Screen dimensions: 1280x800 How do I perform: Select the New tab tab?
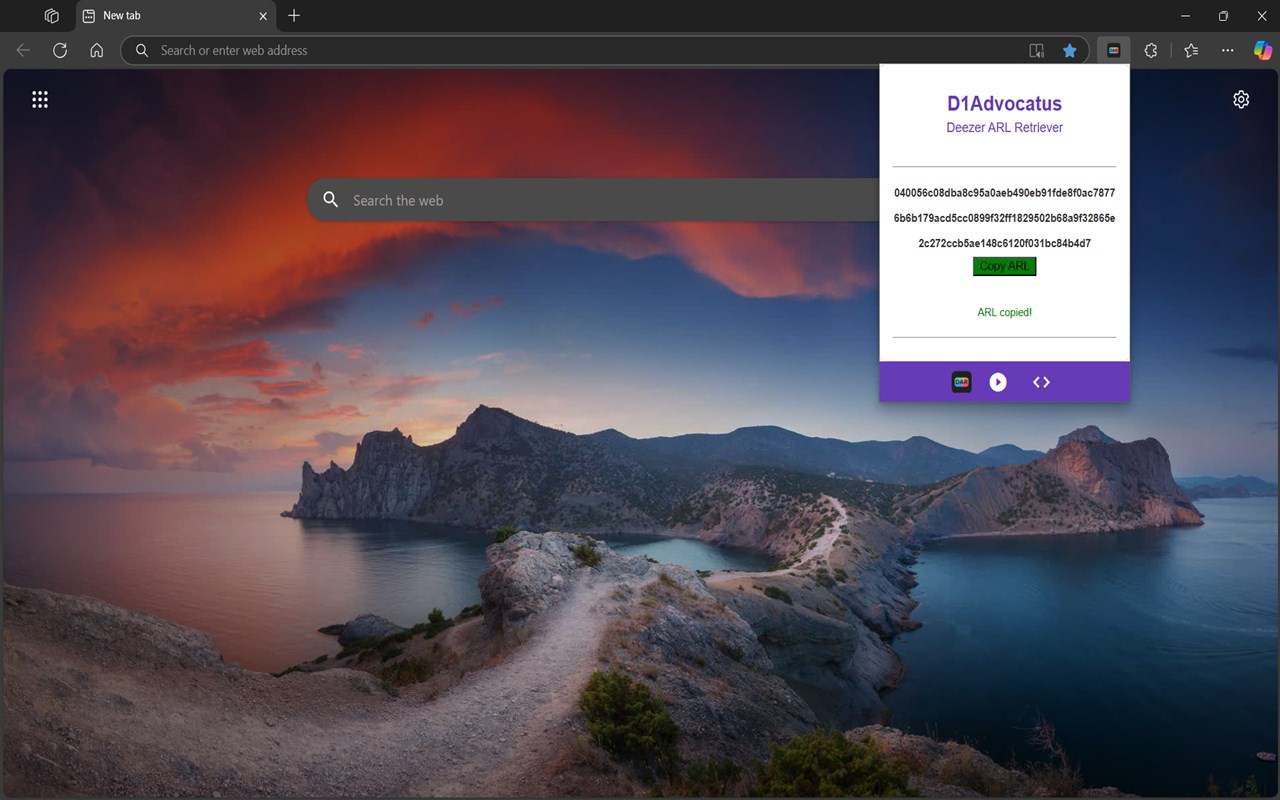[176, 16]
